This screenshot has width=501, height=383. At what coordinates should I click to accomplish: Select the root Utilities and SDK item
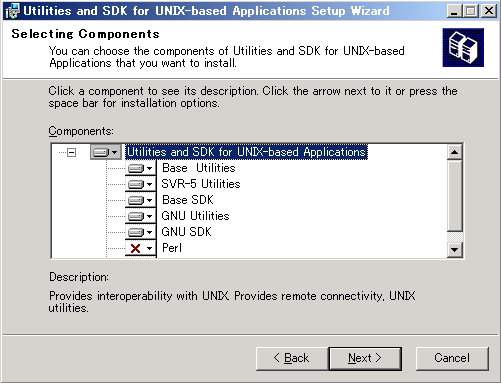(x=246, y=152)
